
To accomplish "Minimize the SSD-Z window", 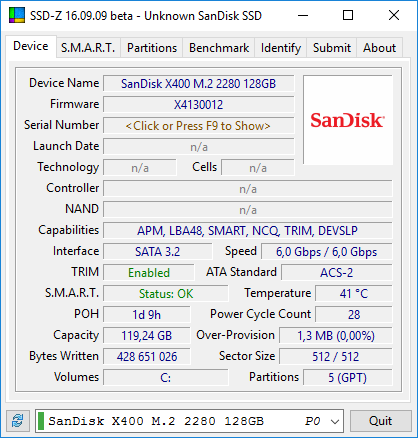I will tap(303, 15).
